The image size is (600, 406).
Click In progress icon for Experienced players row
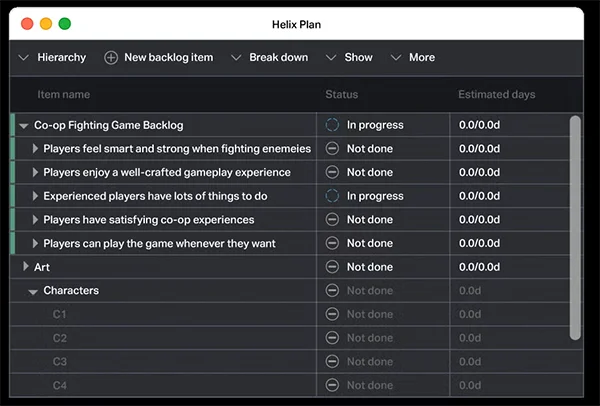point(332,196)
